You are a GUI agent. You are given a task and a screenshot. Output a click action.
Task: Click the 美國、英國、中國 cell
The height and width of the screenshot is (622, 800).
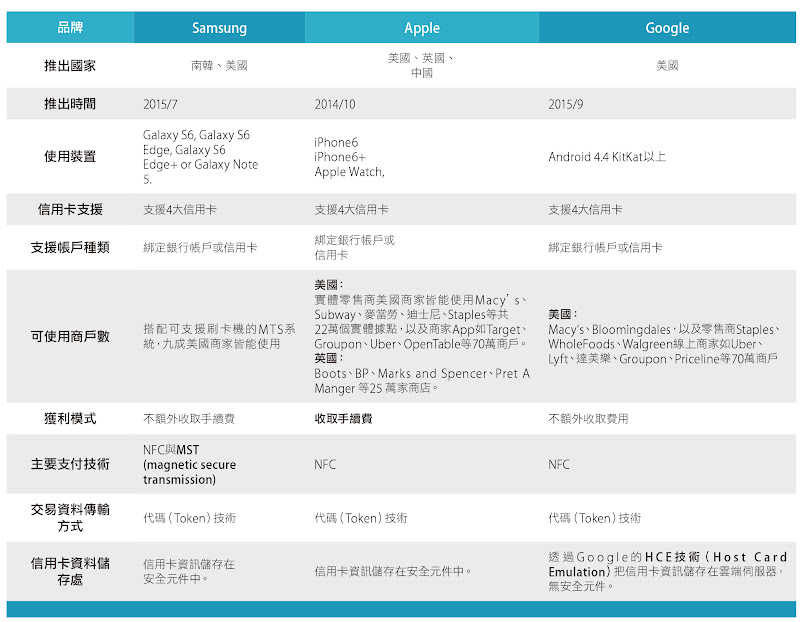point(422,65)
